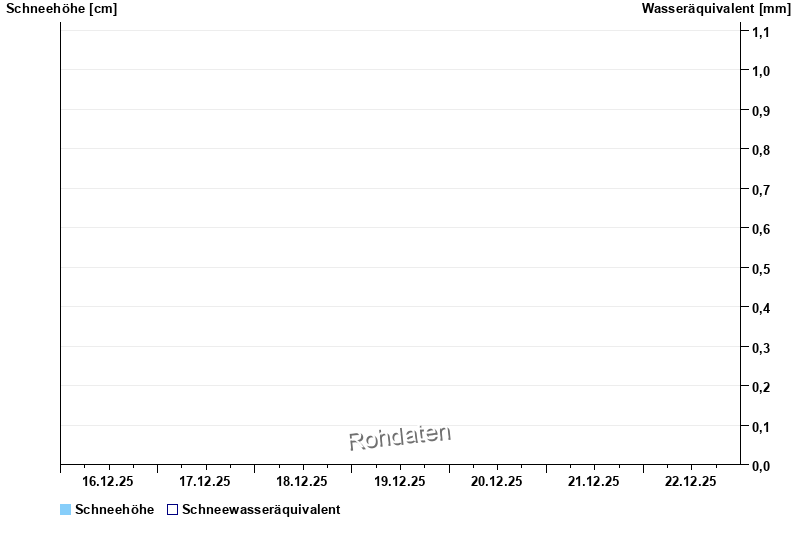Choose the 19.12.25 date label
The image size is (800, 550).
click(400, 481)
